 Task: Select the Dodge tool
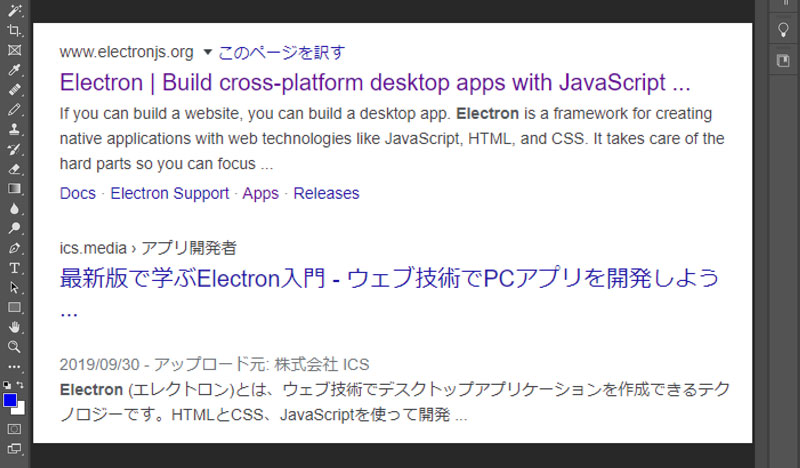pyautogui.click(x=14, y=228)
